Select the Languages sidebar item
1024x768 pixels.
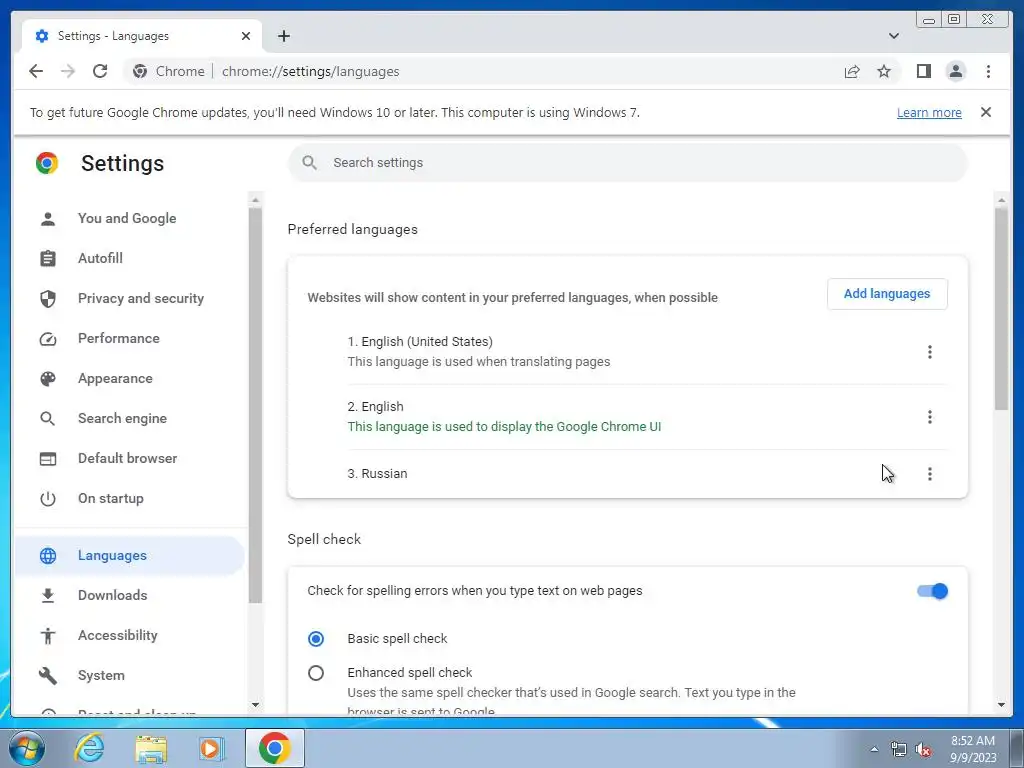coord(129,556)
